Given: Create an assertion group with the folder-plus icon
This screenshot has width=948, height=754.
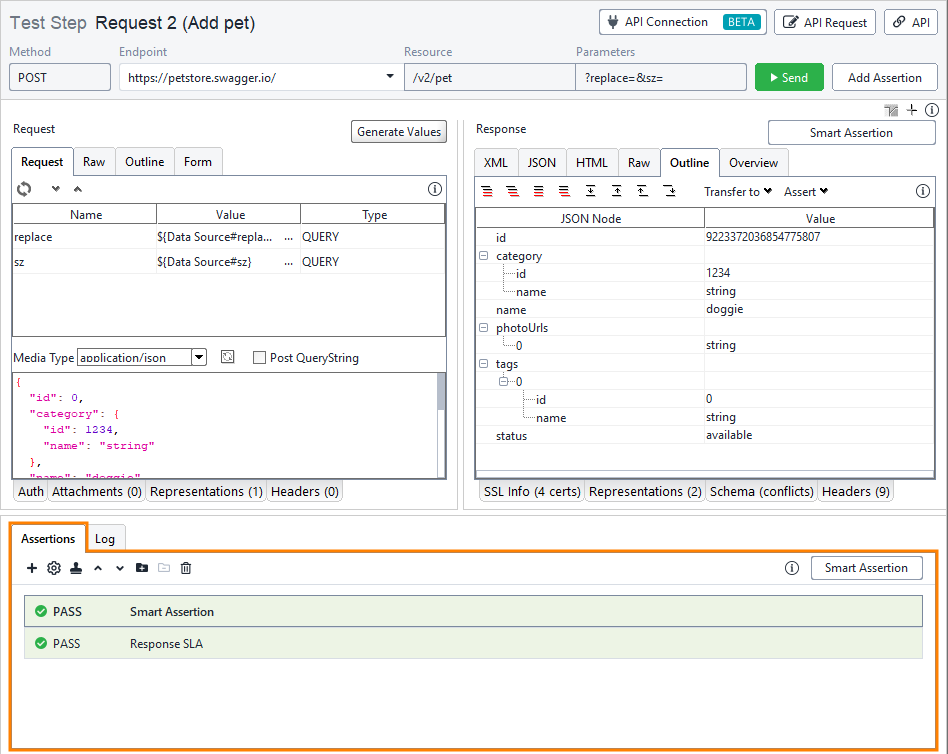Looking at the screenshot, I should (x=142, y=568).
